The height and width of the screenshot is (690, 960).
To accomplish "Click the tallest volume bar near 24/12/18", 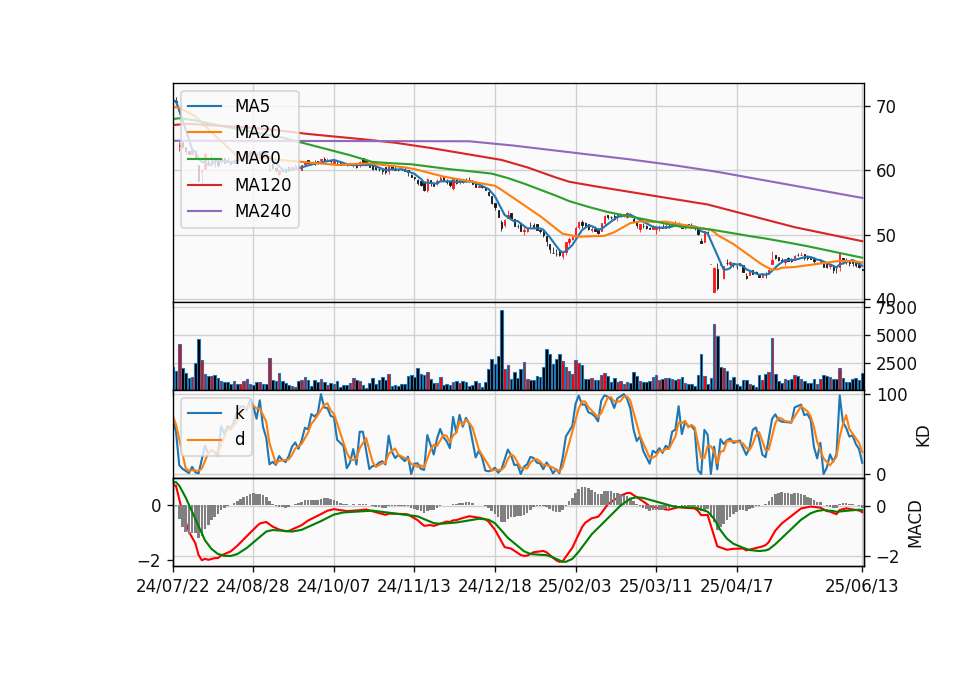I will [502, 350].
